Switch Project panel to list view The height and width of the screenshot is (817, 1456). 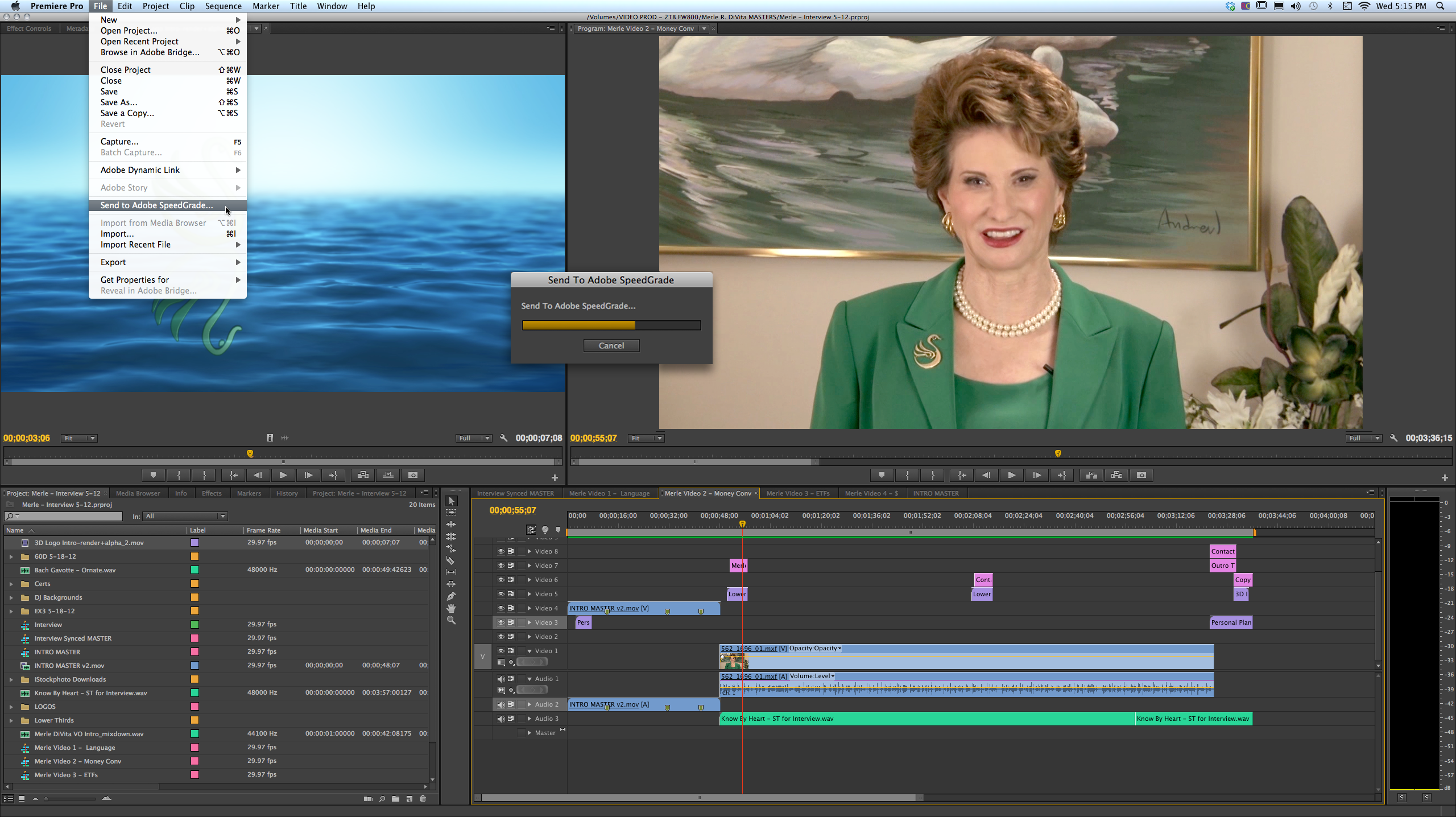[8, 799]
